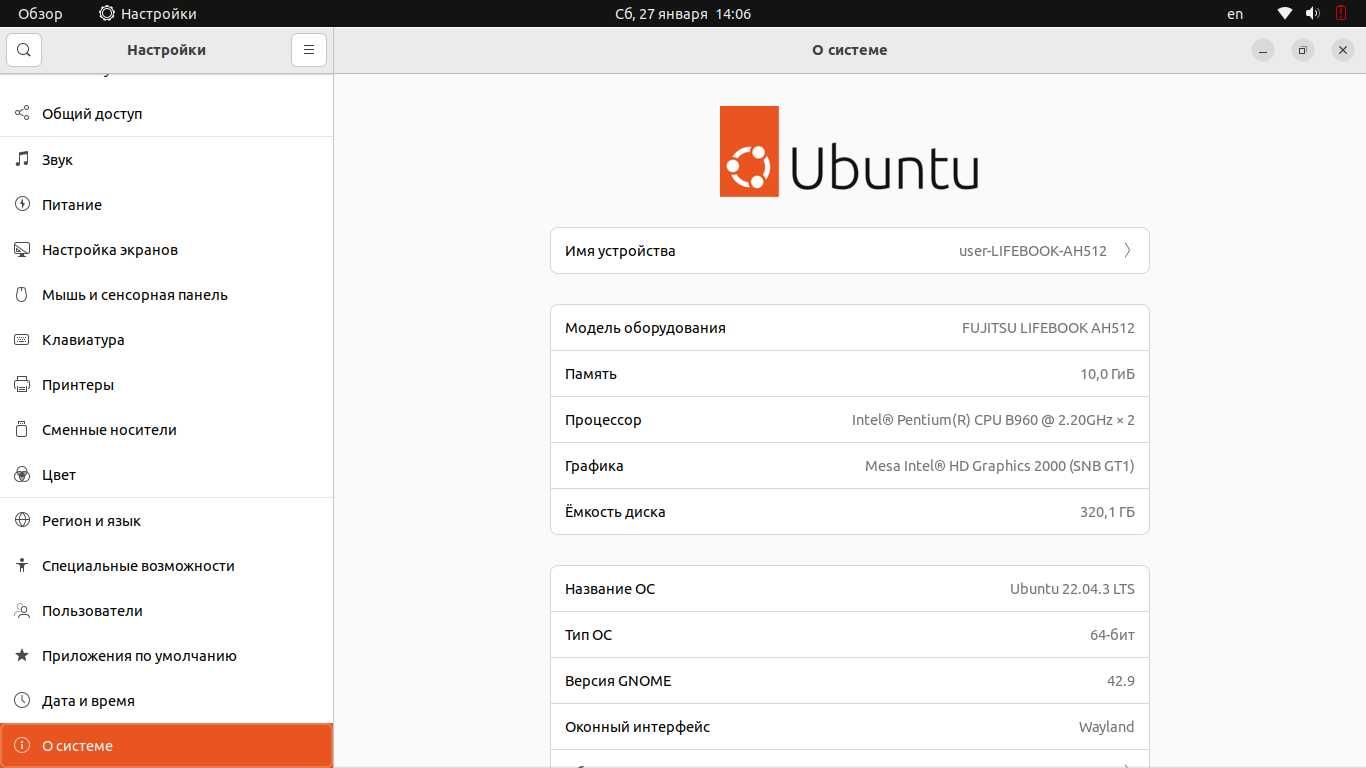The height and width of the screenshot is (768, 1366).
Task: Open the hamburger menu in Settings header
Action: click(x=309, y=50)
